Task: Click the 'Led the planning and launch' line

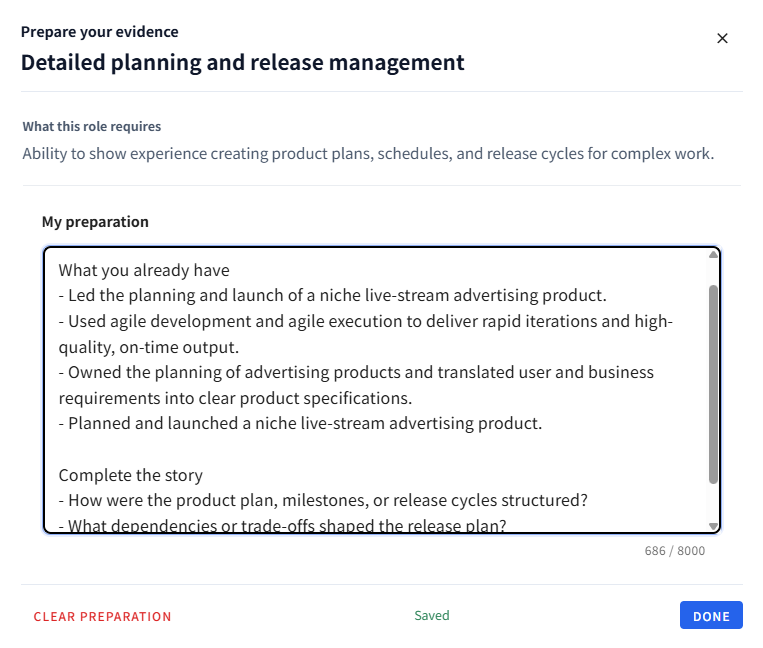Action: (333, 295)
